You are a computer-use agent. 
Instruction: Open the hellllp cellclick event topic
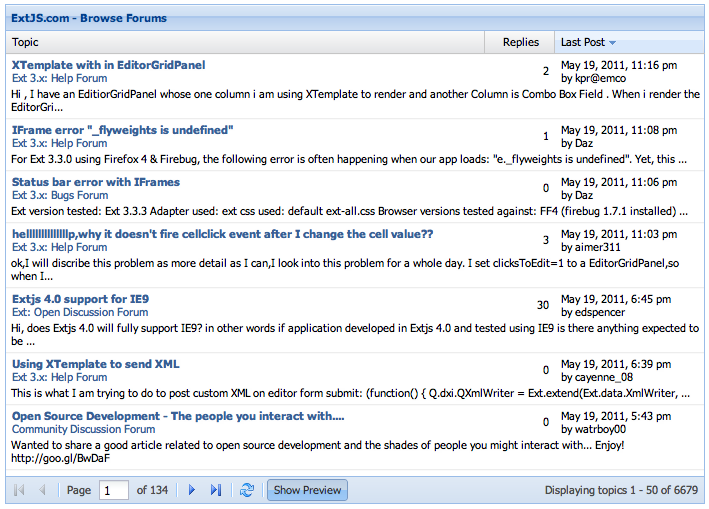point(222,234)
